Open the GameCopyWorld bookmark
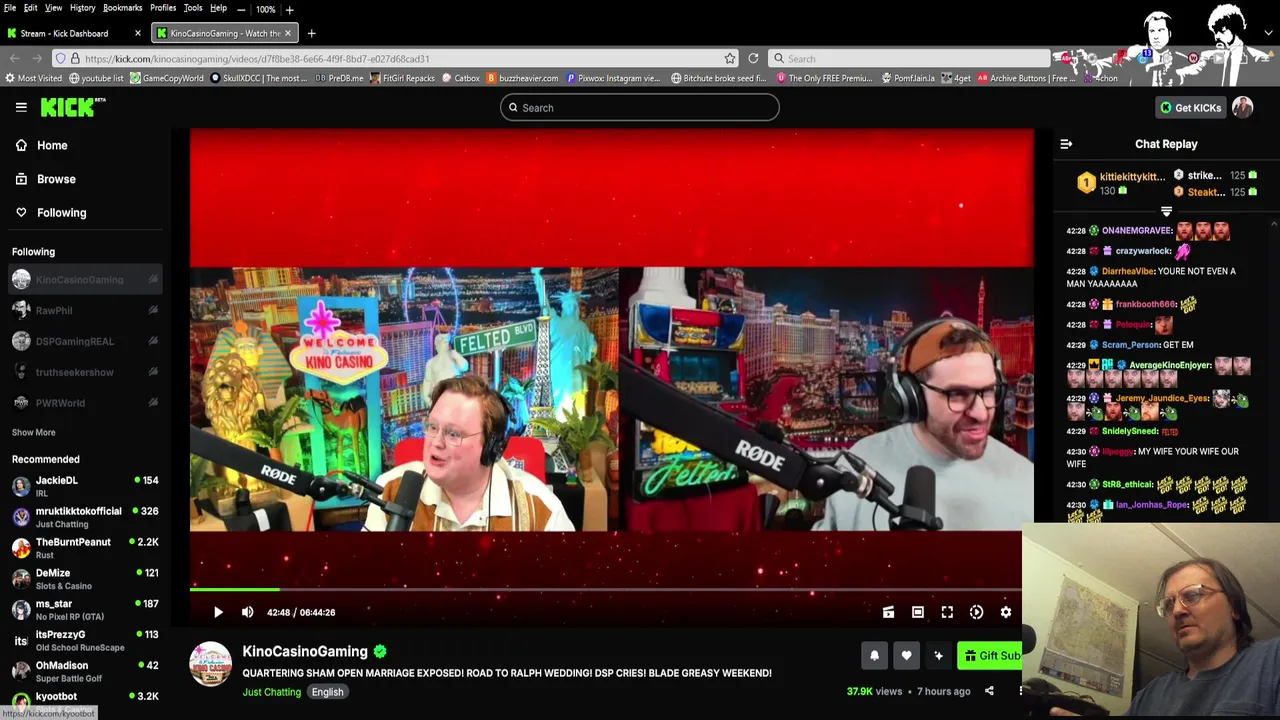The width and height of the screenshot is (1280, 720). 167,78
